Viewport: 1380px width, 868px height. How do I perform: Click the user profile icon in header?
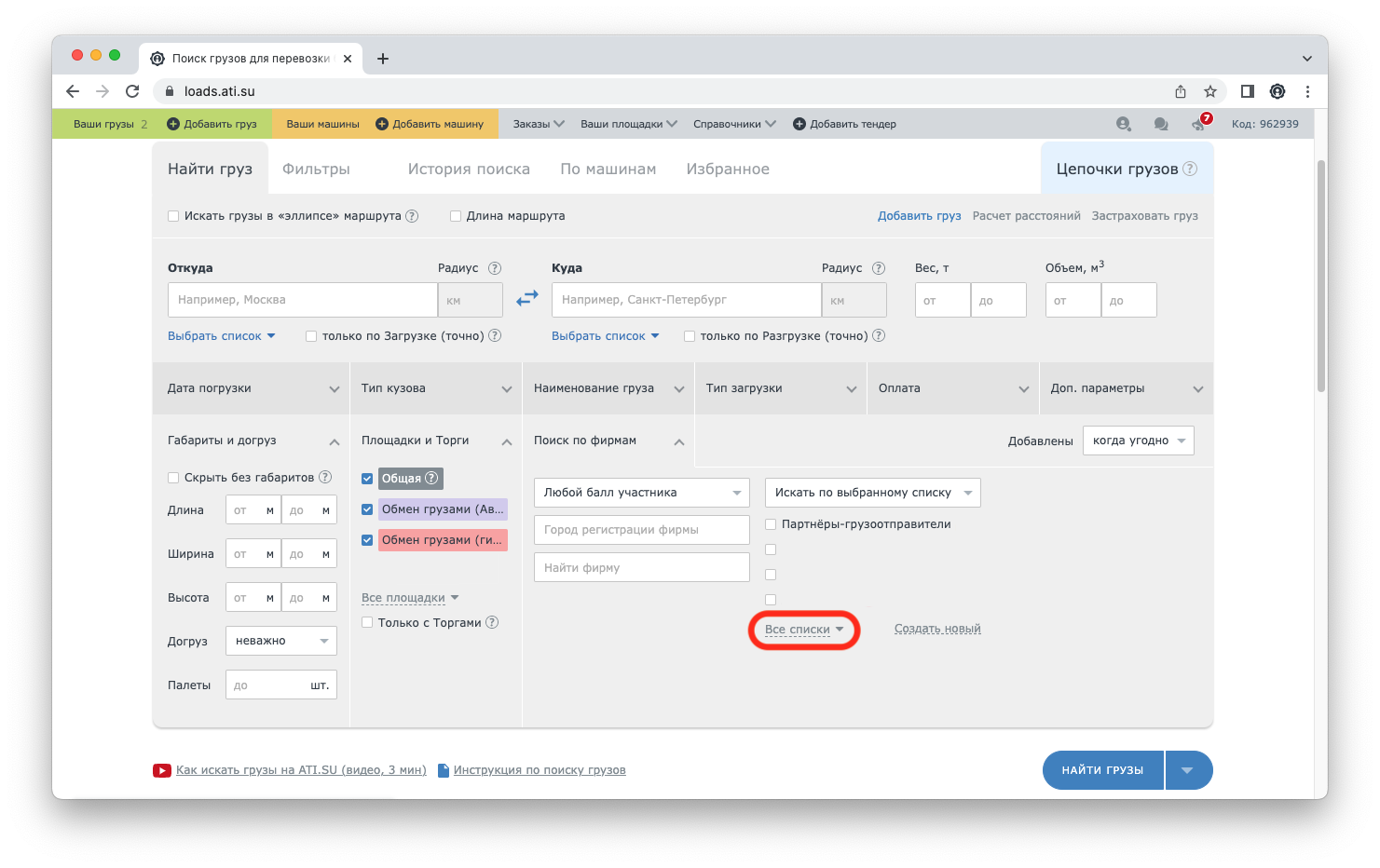1124,124
